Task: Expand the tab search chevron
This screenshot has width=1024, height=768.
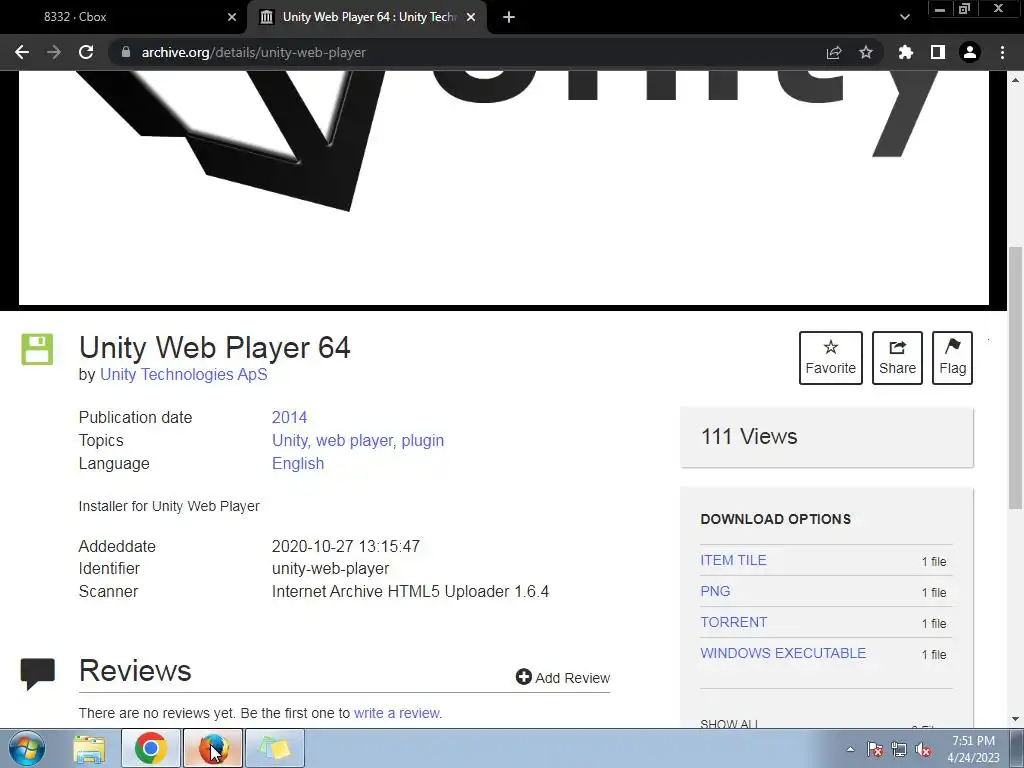Action: click(x=904, y=17)
